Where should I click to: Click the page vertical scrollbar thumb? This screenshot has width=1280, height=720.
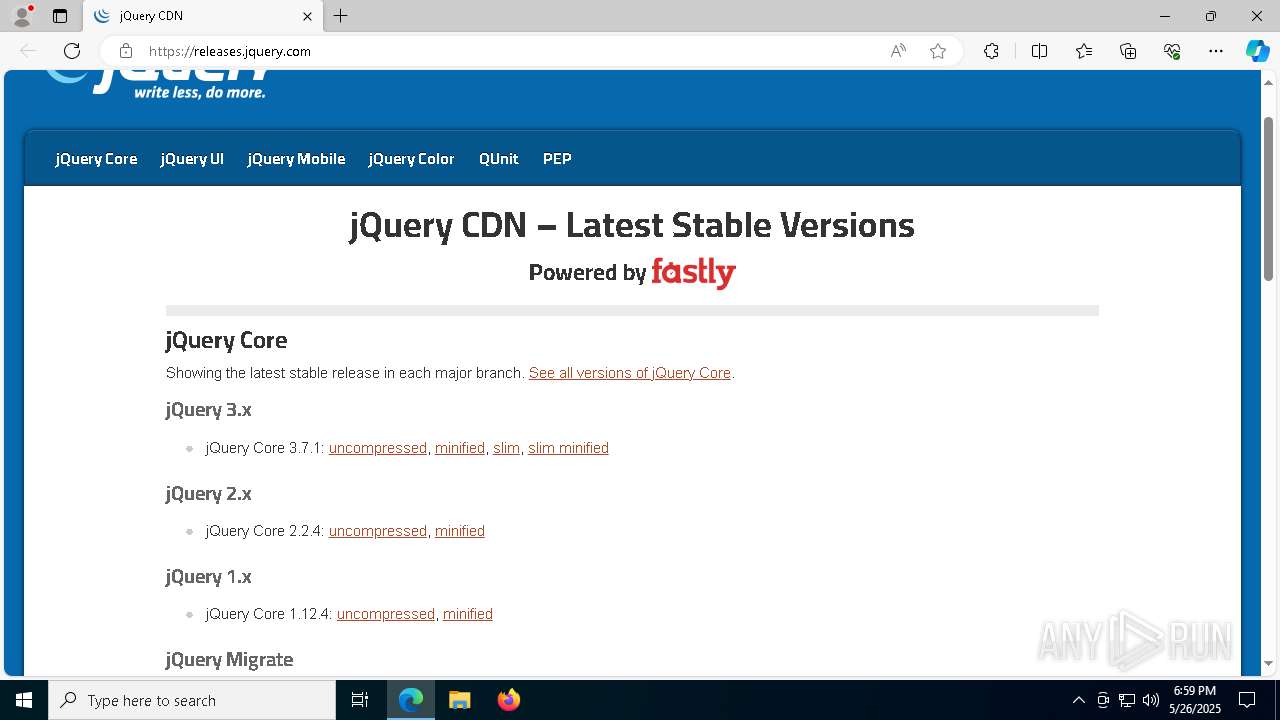(1269, 198)
